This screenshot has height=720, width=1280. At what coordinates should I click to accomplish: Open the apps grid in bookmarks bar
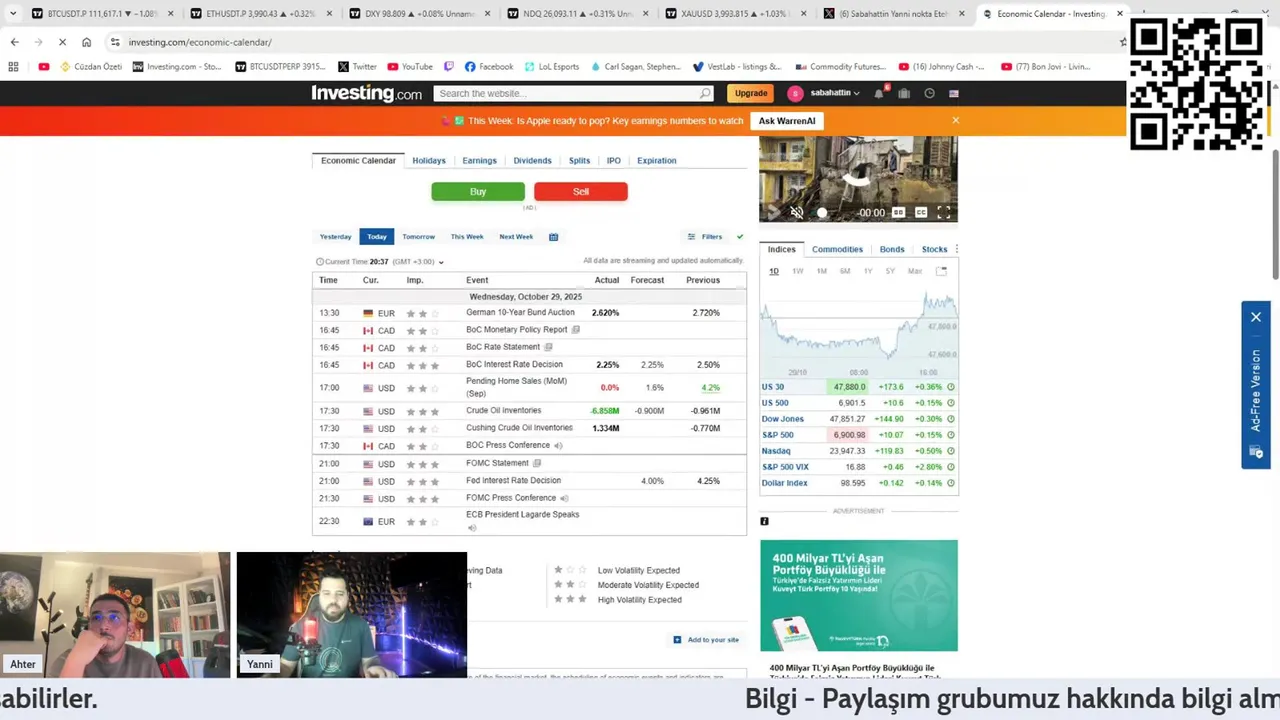click(x=13, y=67)
